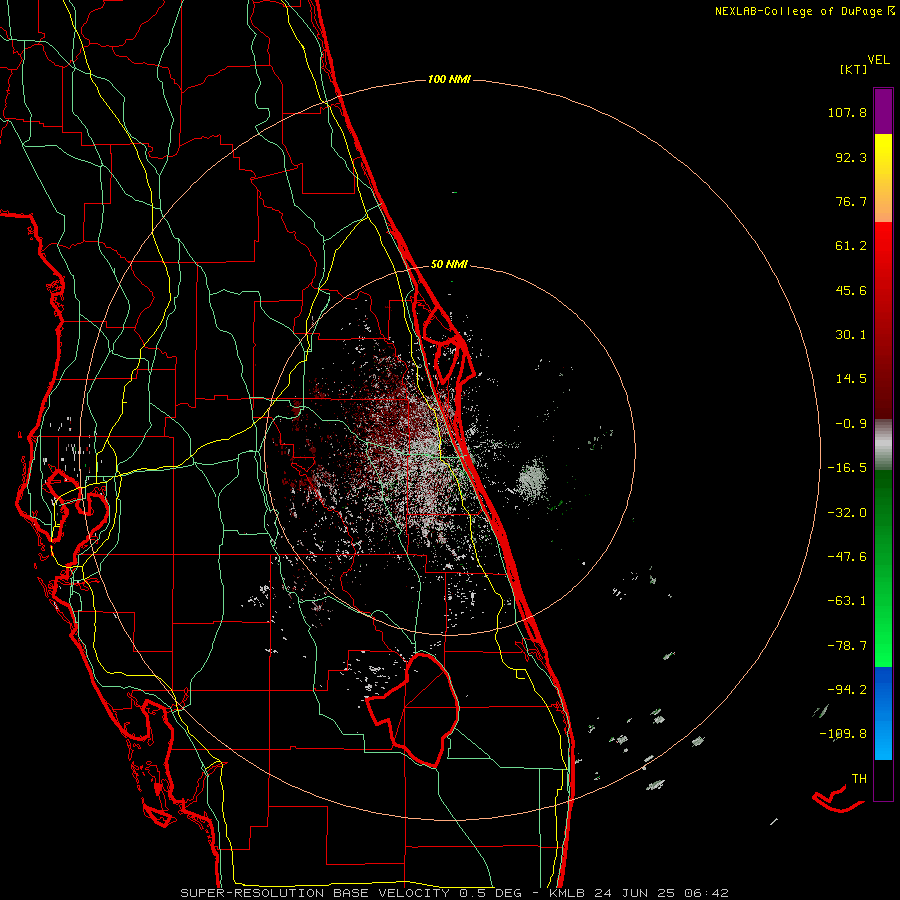Select the 30.1 scale value
The image size is (900, 900).
point(851,335)
